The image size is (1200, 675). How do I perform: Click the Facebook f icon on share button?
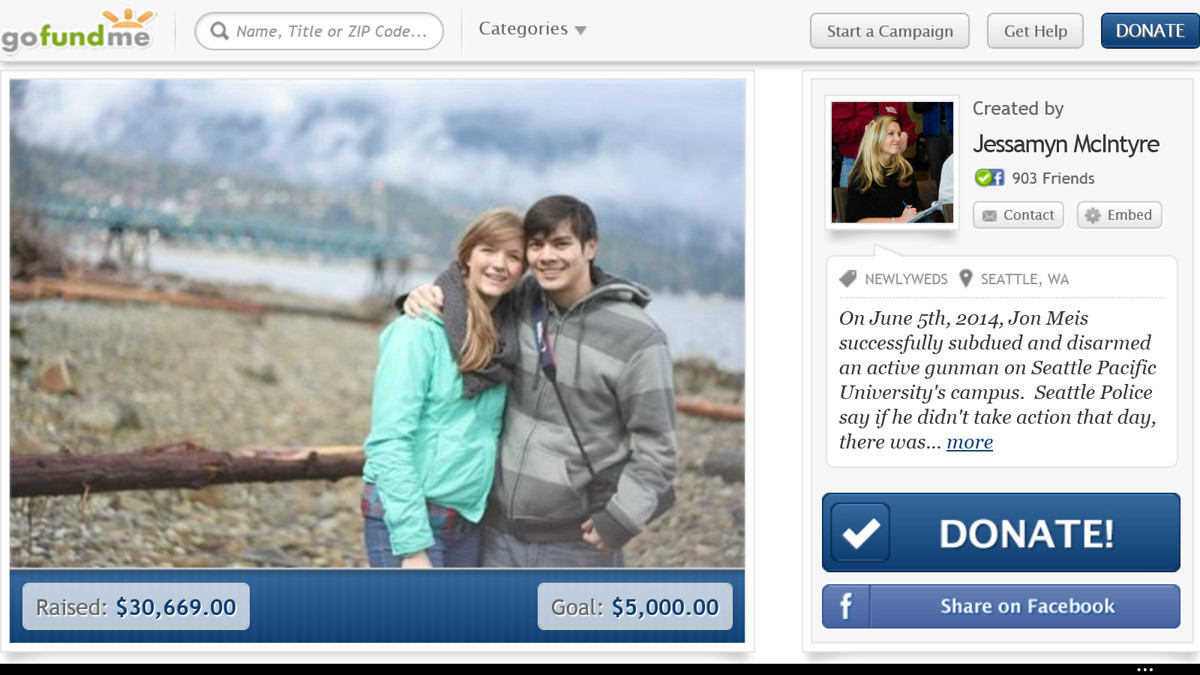point(846,606)
